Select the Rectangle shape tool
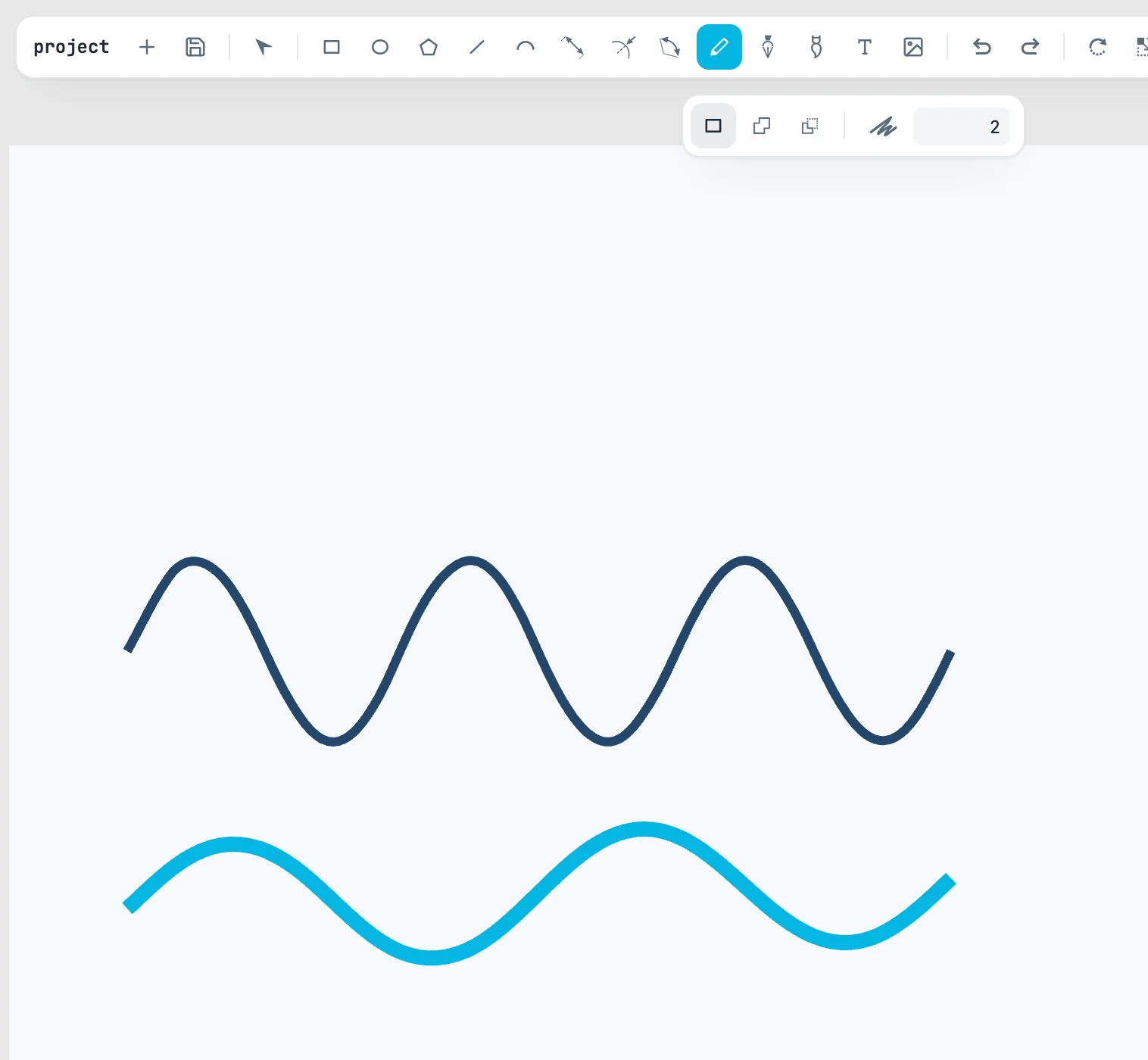Viewport: 1148px width, 1060px height. coord(332,47)
